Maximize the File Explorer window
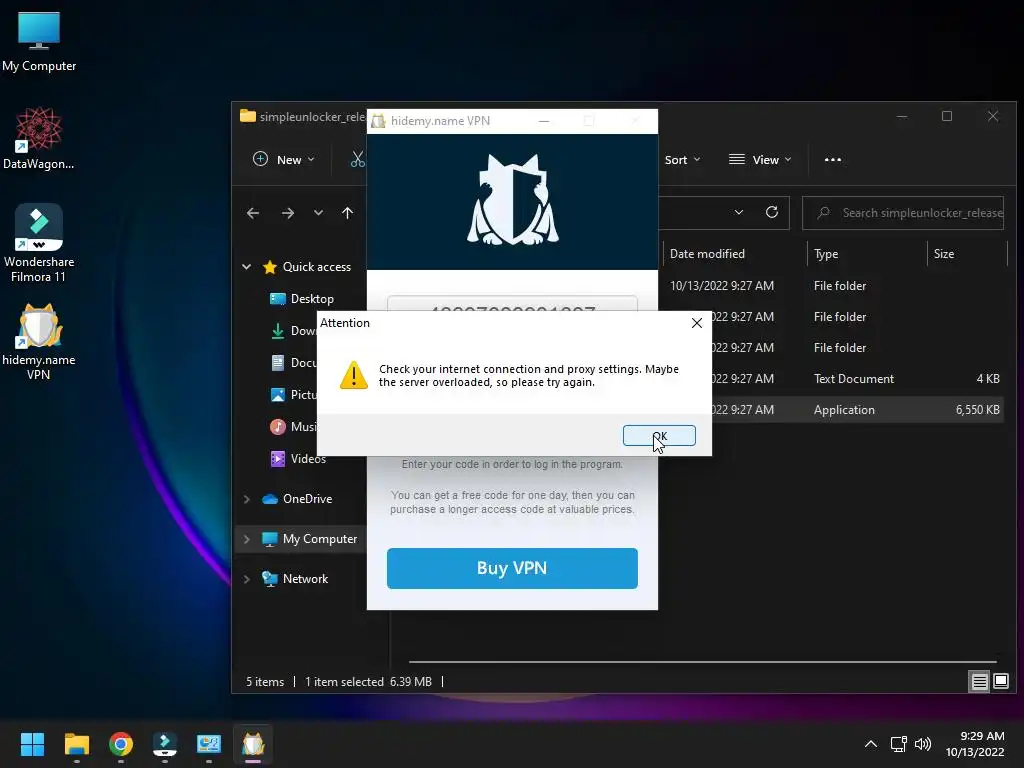Image resolution: width=1024 pixels, height=768 pixels. (x=947, y=116)
